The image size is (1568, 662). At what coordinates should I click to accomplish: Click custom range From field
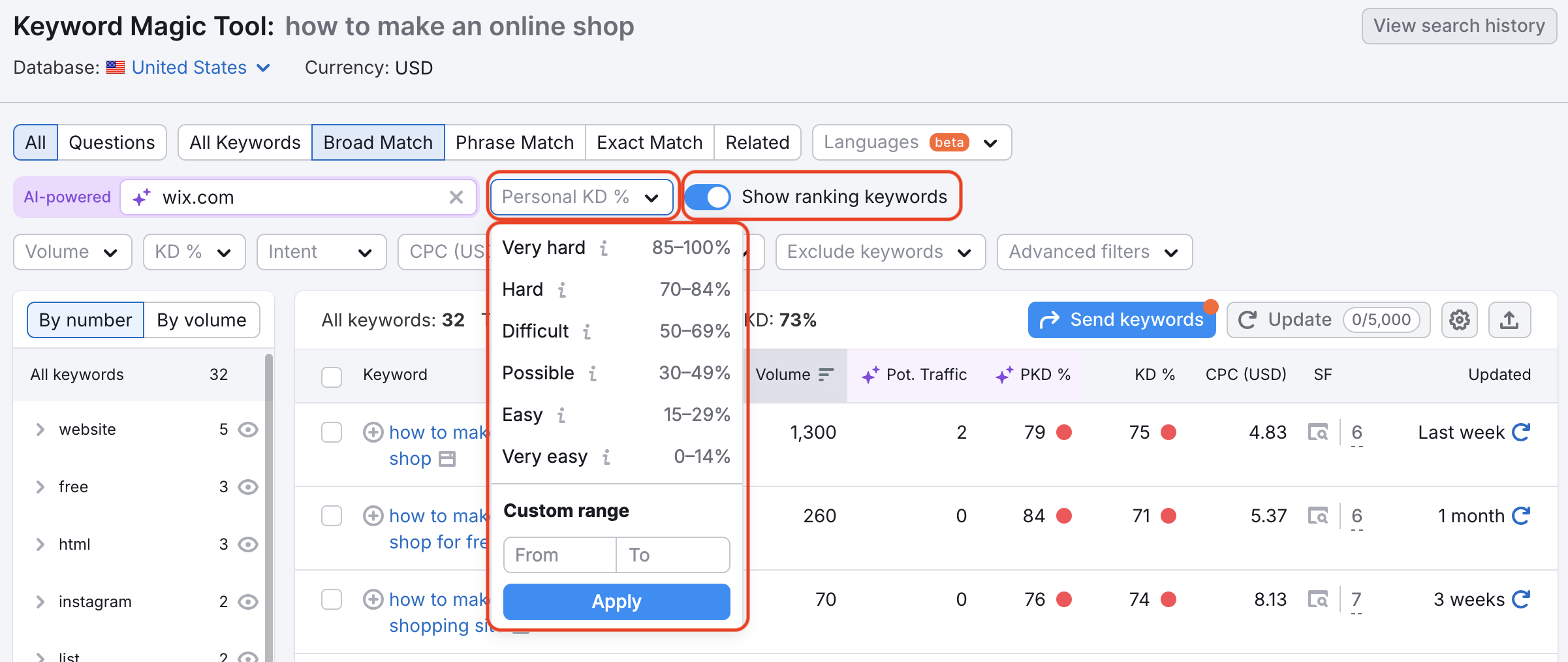[560, 555]
